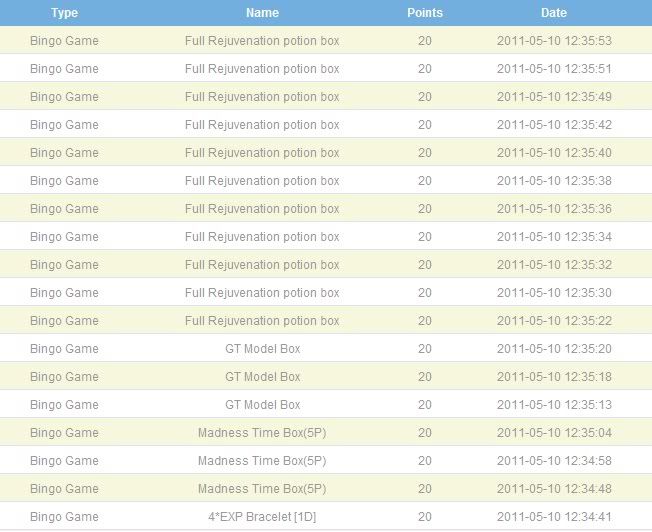Click Bingo Game in the 12:35:53 row
This screenshot has width=652, height=532.
pyautogui.click(x=64, y=41)
